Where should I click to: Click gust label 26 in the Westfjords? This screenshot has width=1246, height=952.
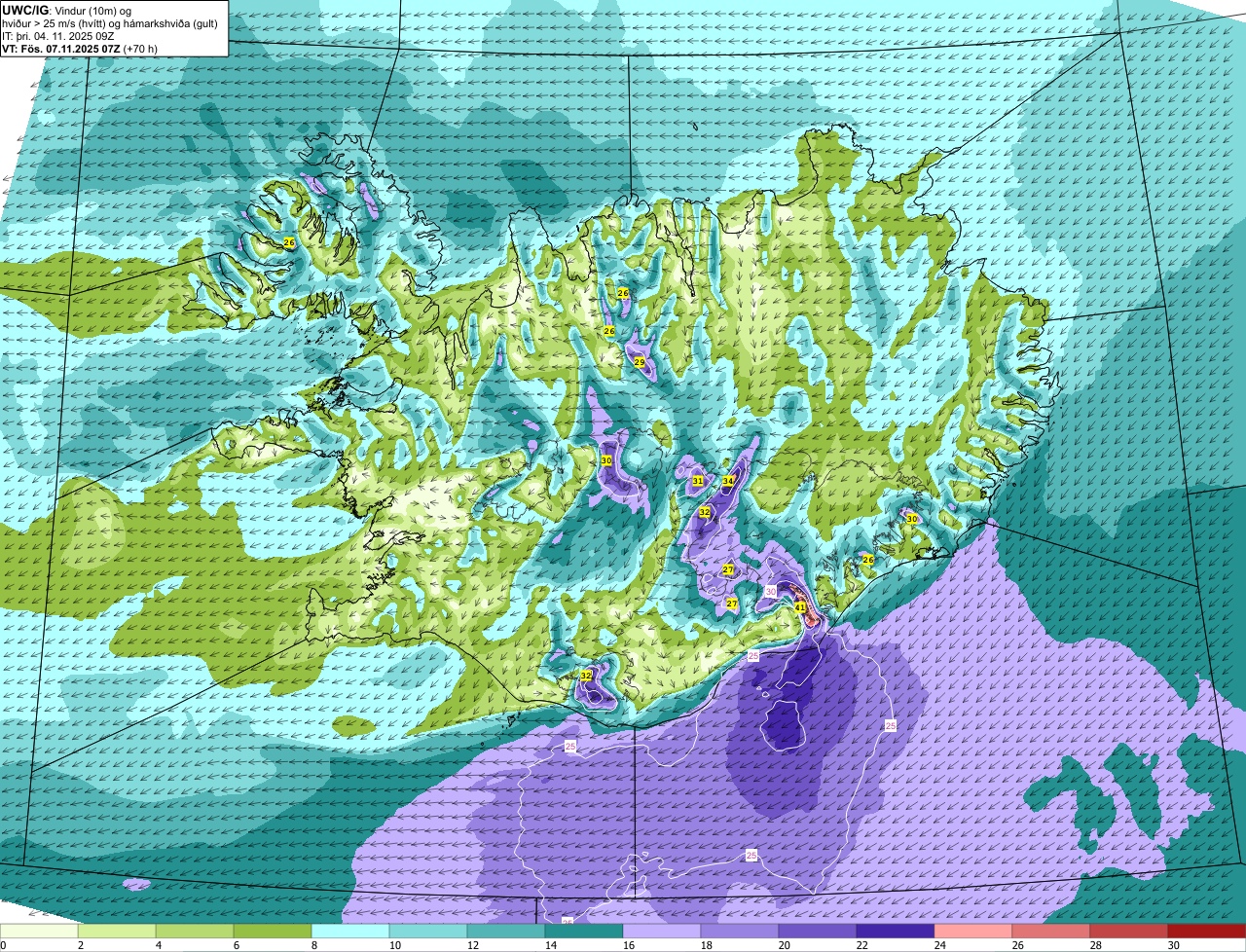click(x=289, y=241)
